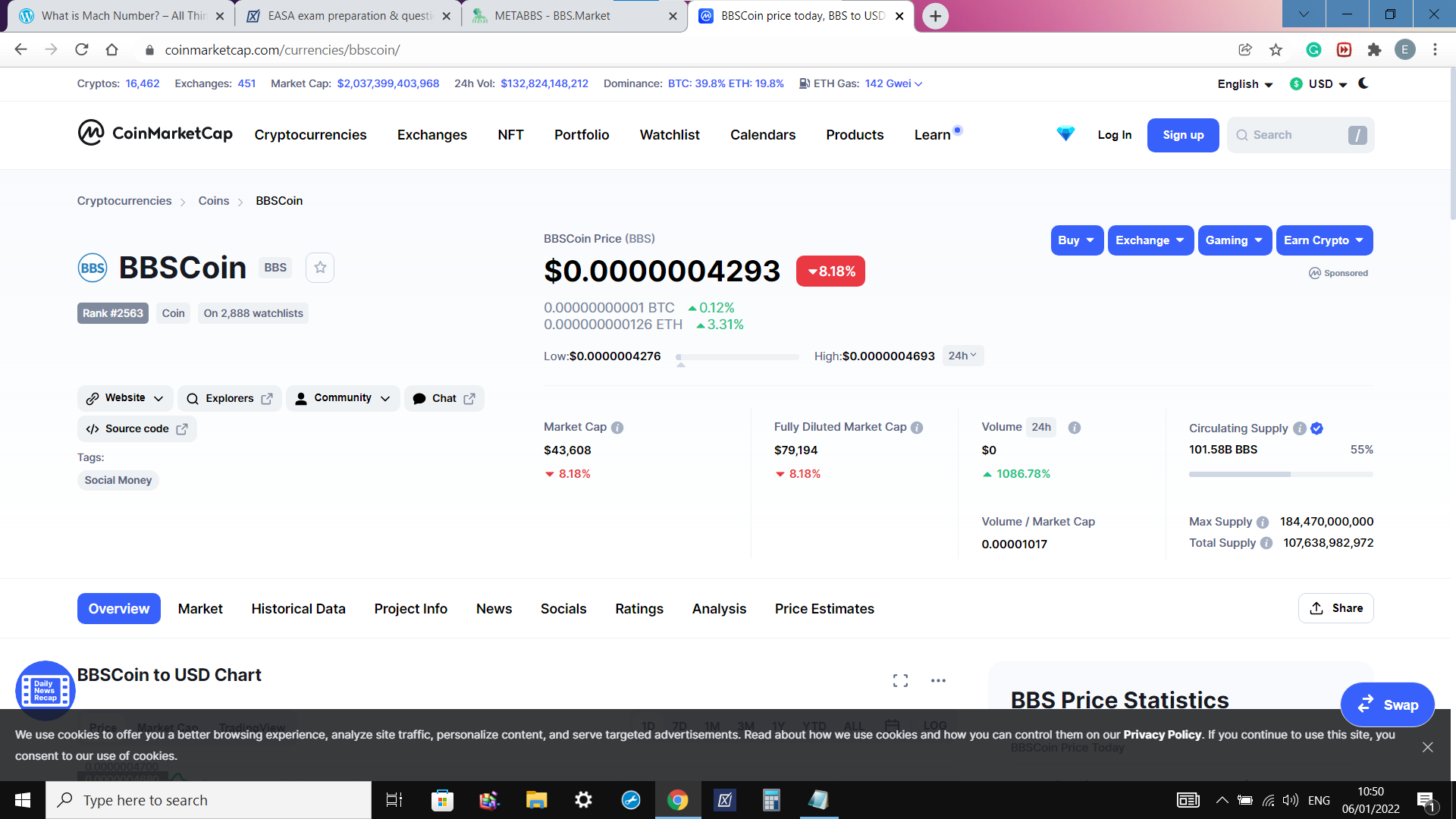
Task: Open the Price Estimates tab
Action: pos(824,609)
